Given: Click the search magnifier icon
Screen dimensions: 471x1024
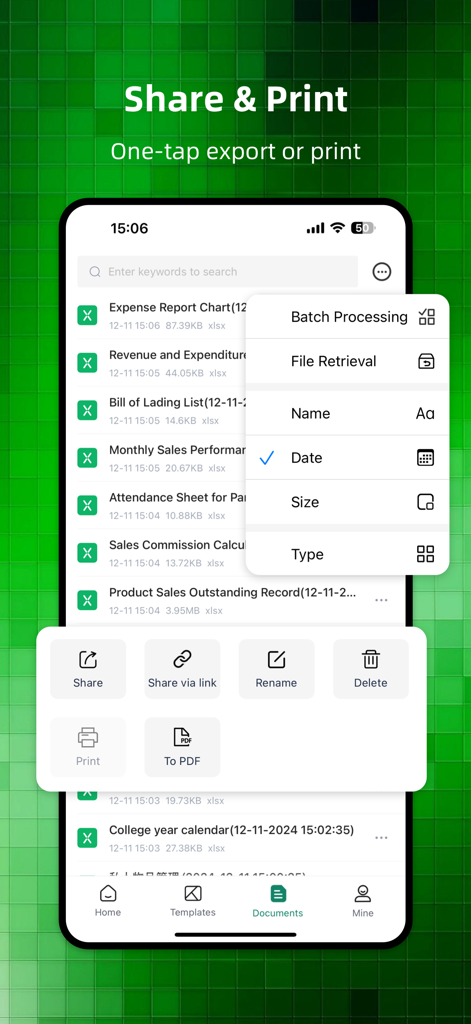Looking at the screenshot, I should 95,272.
